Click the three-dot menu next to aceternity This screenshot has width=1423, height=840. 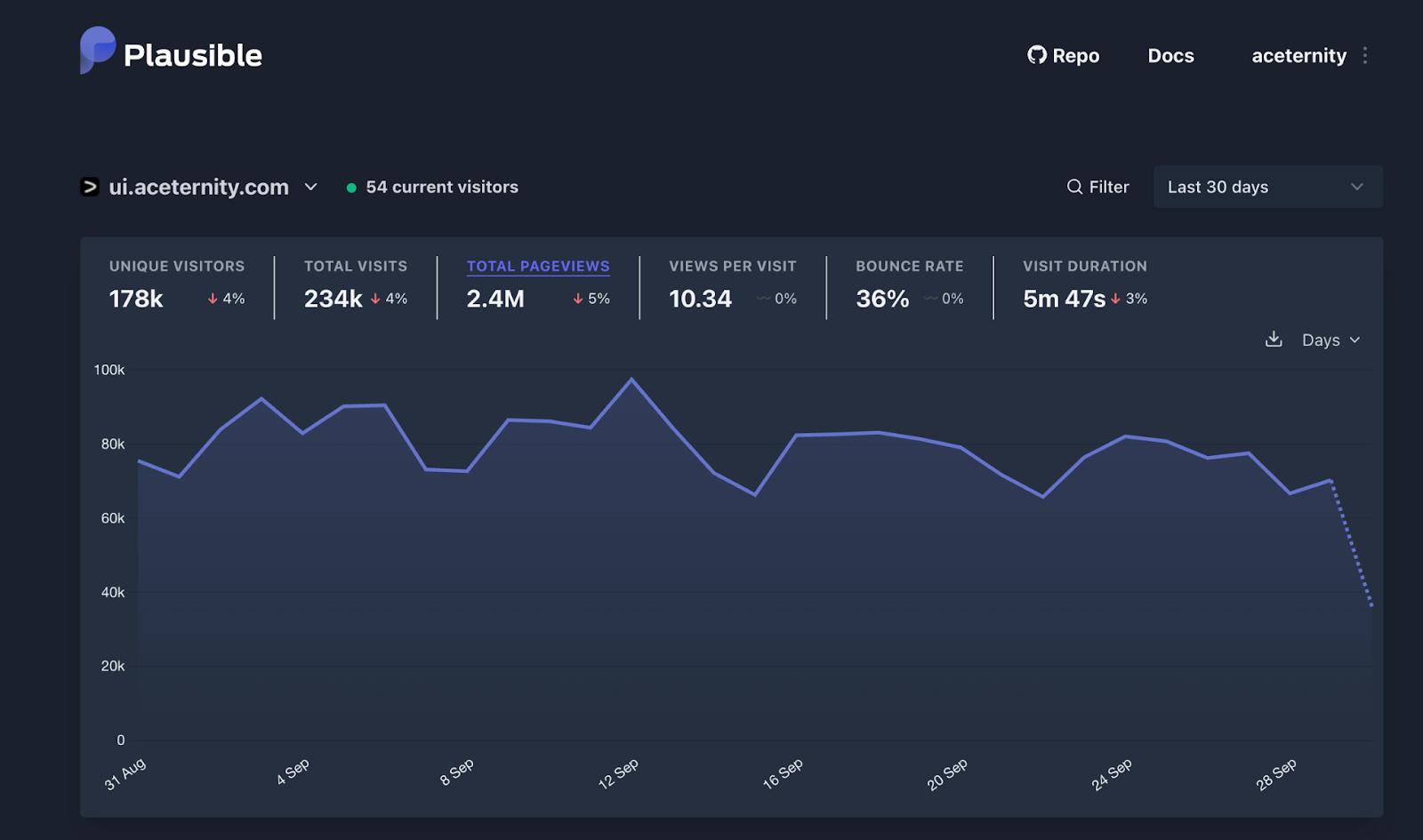[1365, 56]
